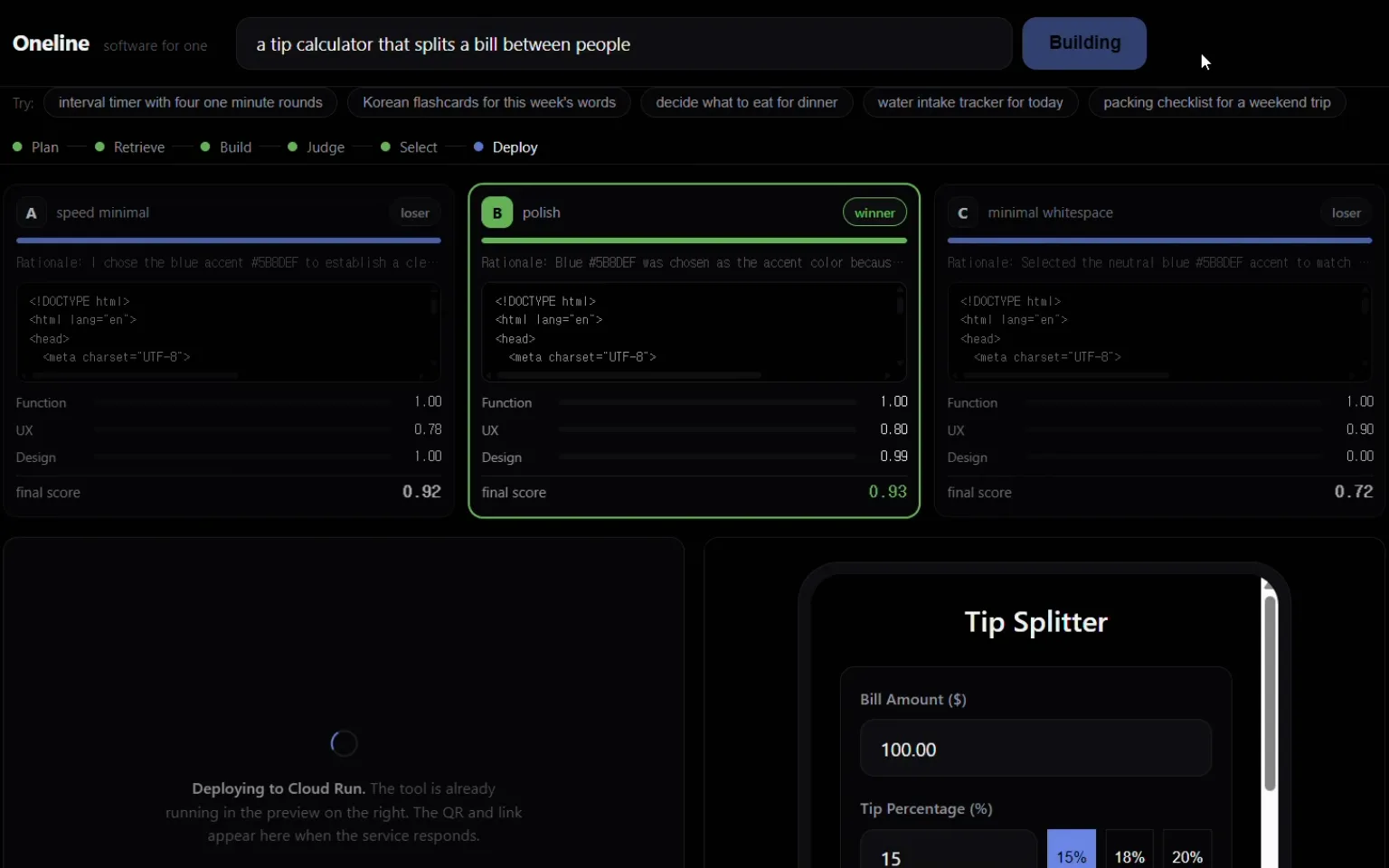The image size is (1389, 868).
Task: Click the 0.92 final score
Action: [421, 492]
